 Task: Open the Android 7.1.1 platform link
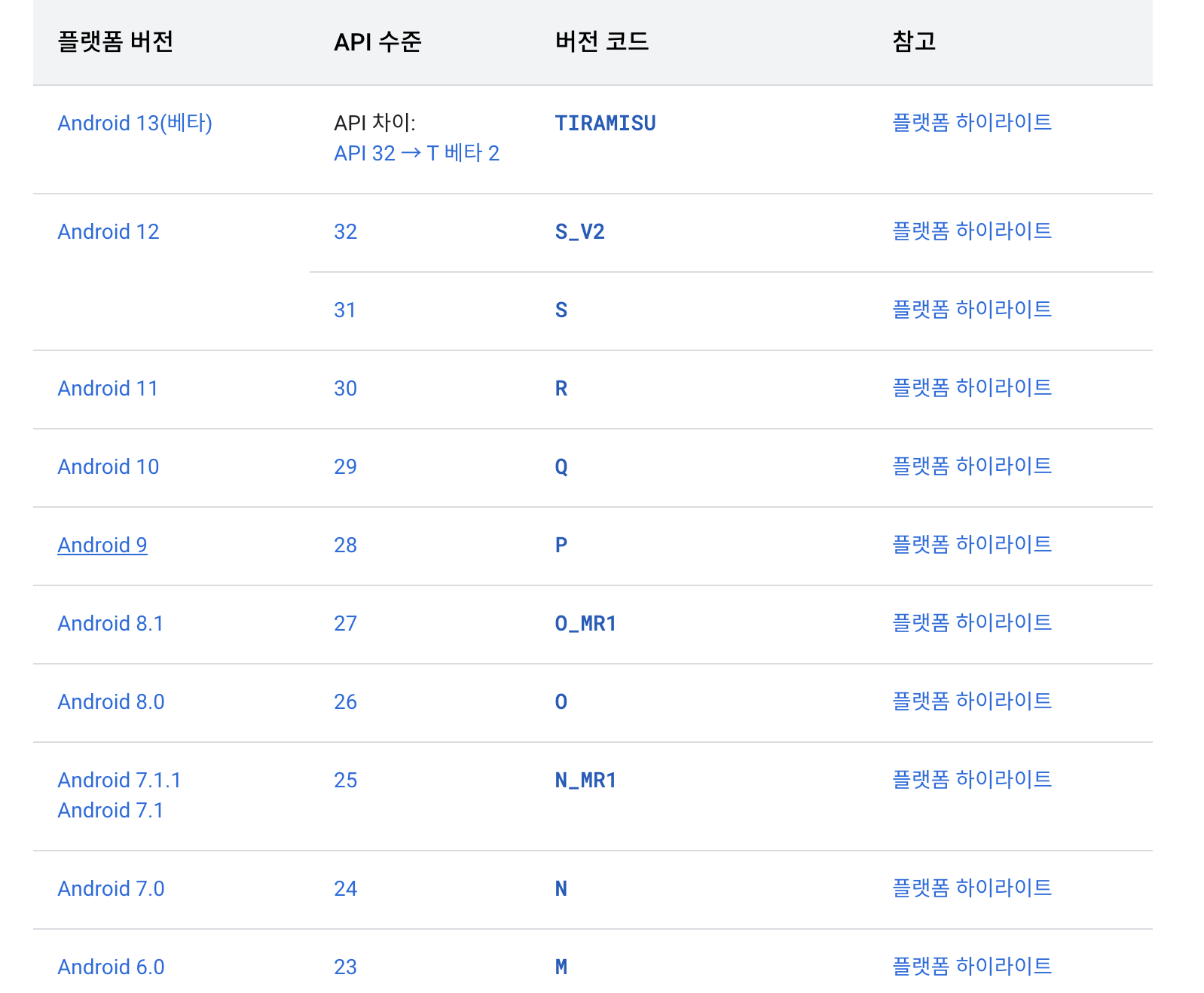(120, 780)
